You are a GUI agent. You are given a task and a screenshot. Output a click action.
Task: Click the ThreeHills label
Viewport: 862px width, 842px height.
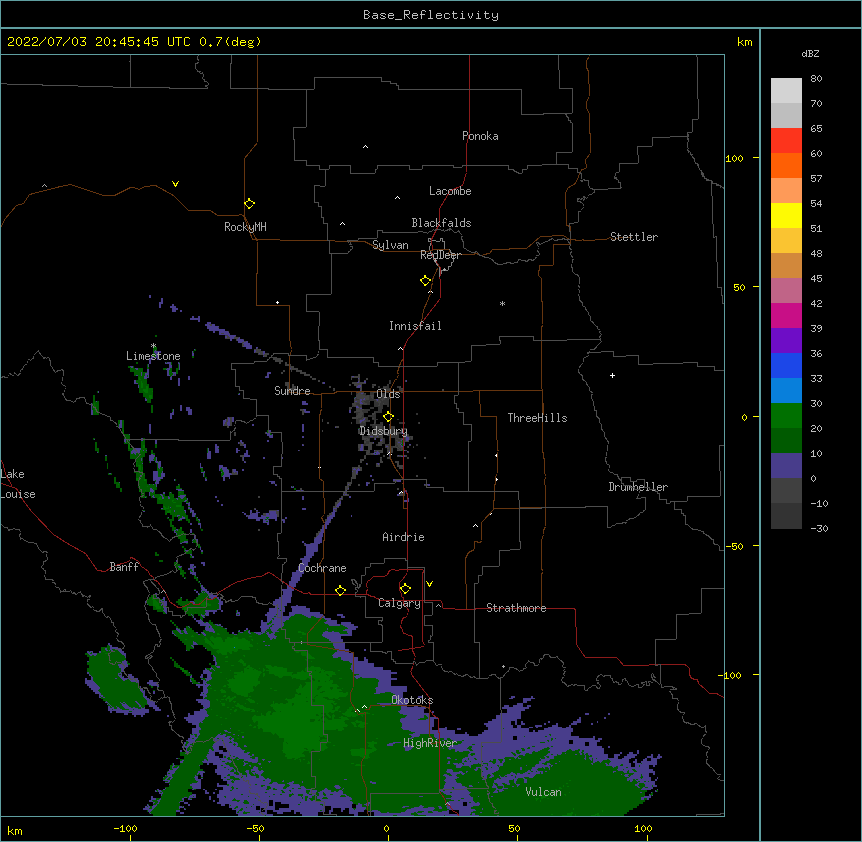[x=537, y=418]
